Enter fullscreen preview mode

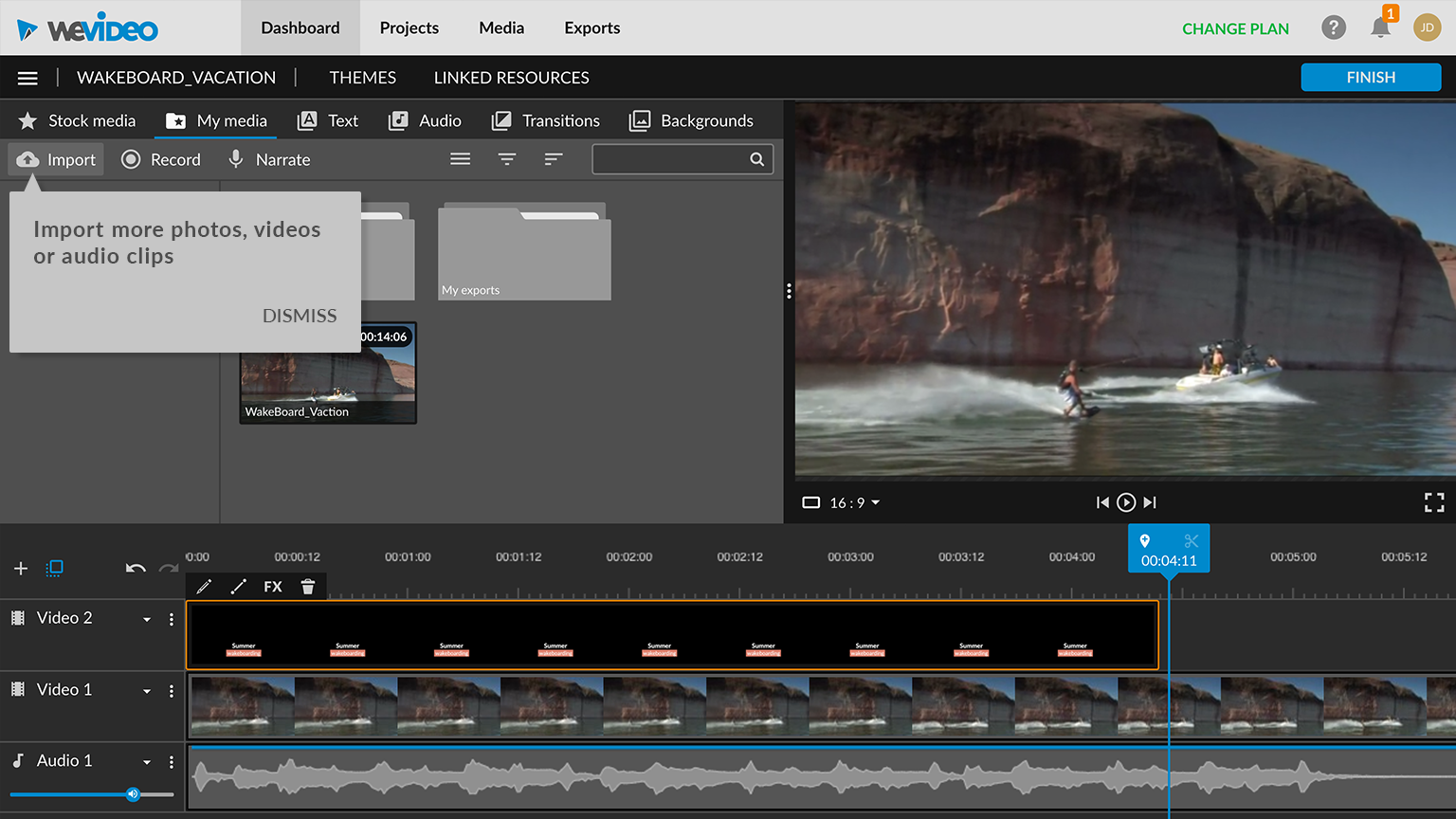[x=1434, y=502]
